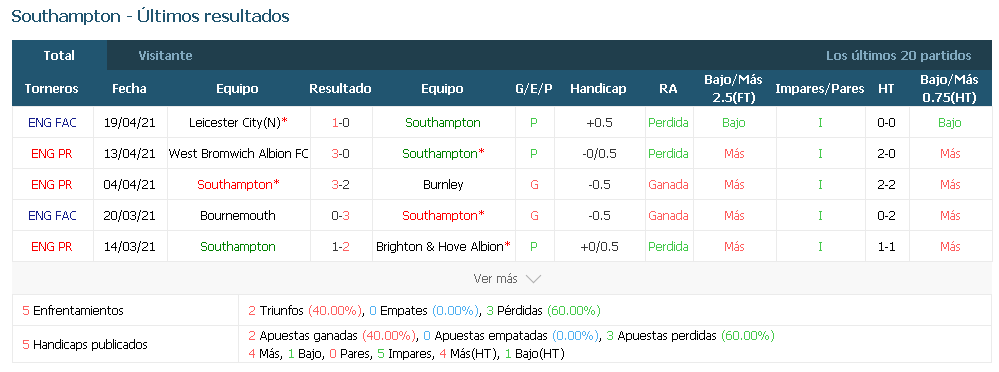Open ENG PR tournament on 13/04/21
This screenshot has width=999, height=372.
(x=52, y=154)
